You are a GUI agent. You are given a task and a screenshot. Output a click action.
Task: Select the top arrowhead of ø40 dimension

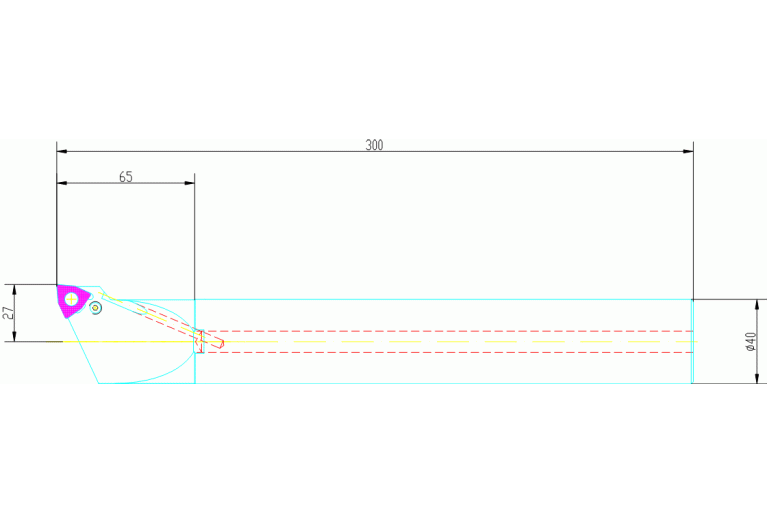coord(753,304)
